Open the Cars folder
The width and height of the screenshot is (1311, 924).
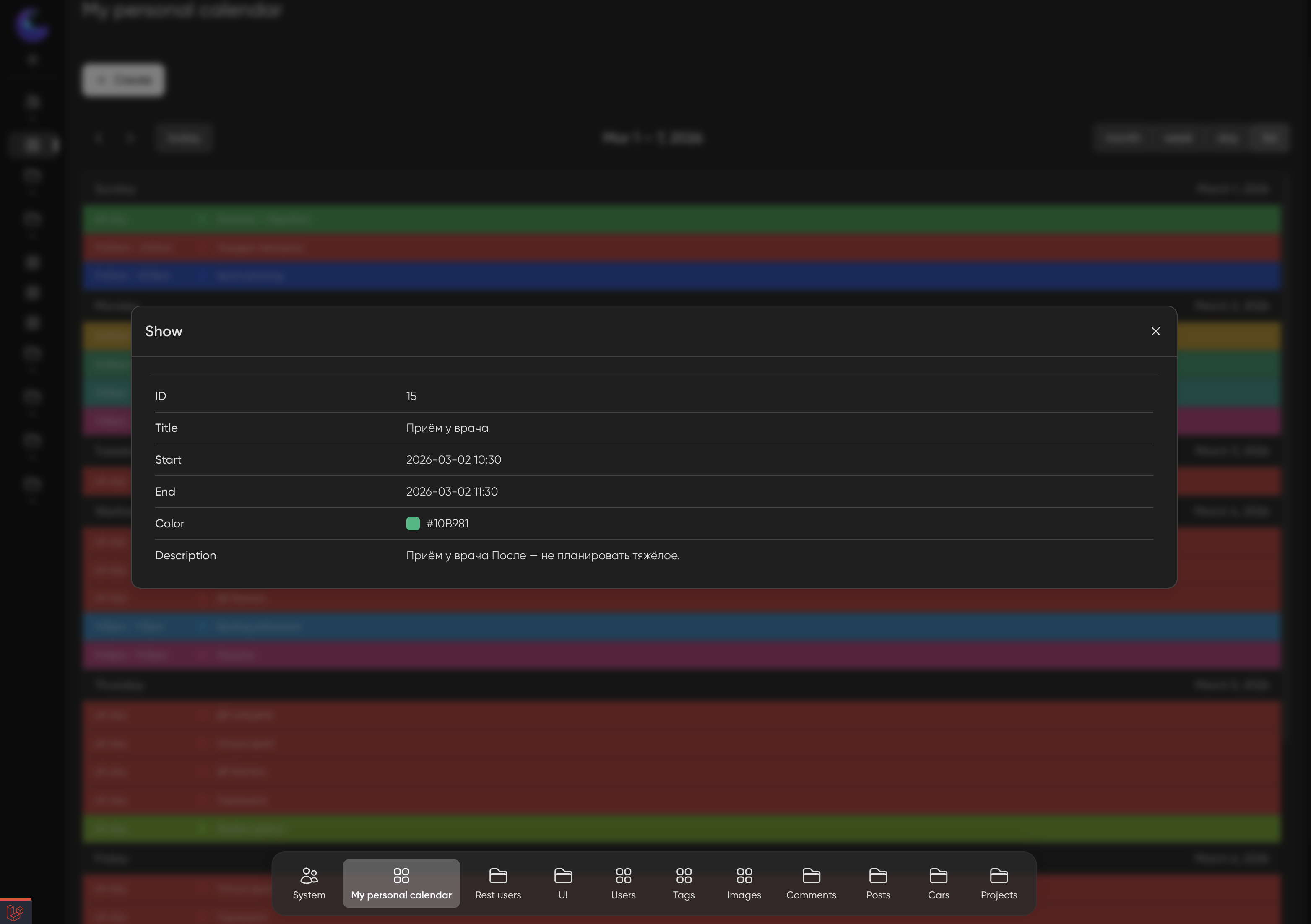938,882
